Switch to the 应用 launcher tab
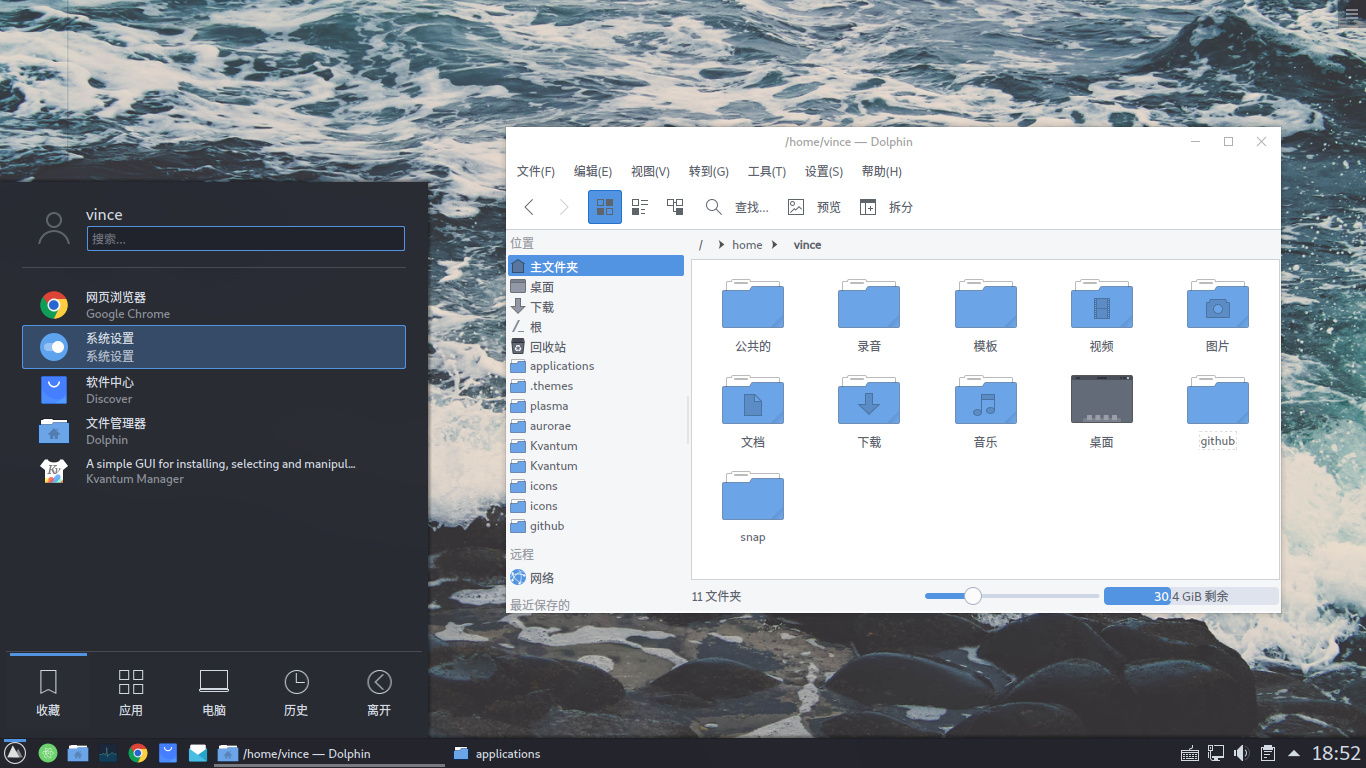Screen dimensions: 1366x768 [131, 692]
